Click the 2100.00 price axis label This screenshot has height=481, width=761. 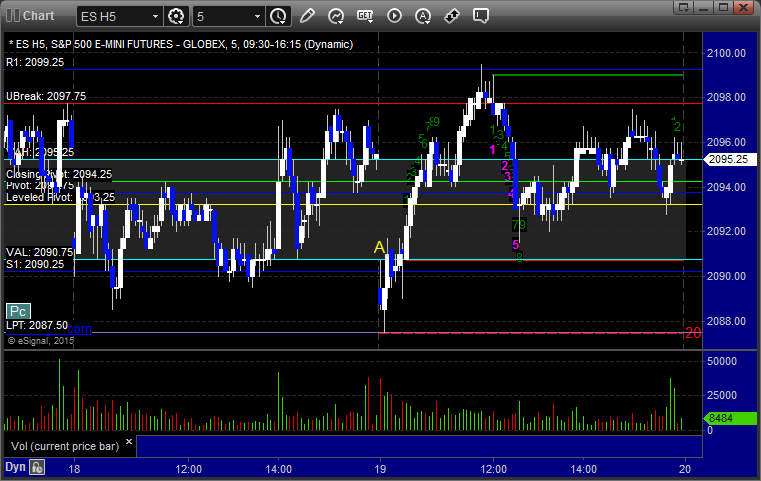click(x=727, y=53)
